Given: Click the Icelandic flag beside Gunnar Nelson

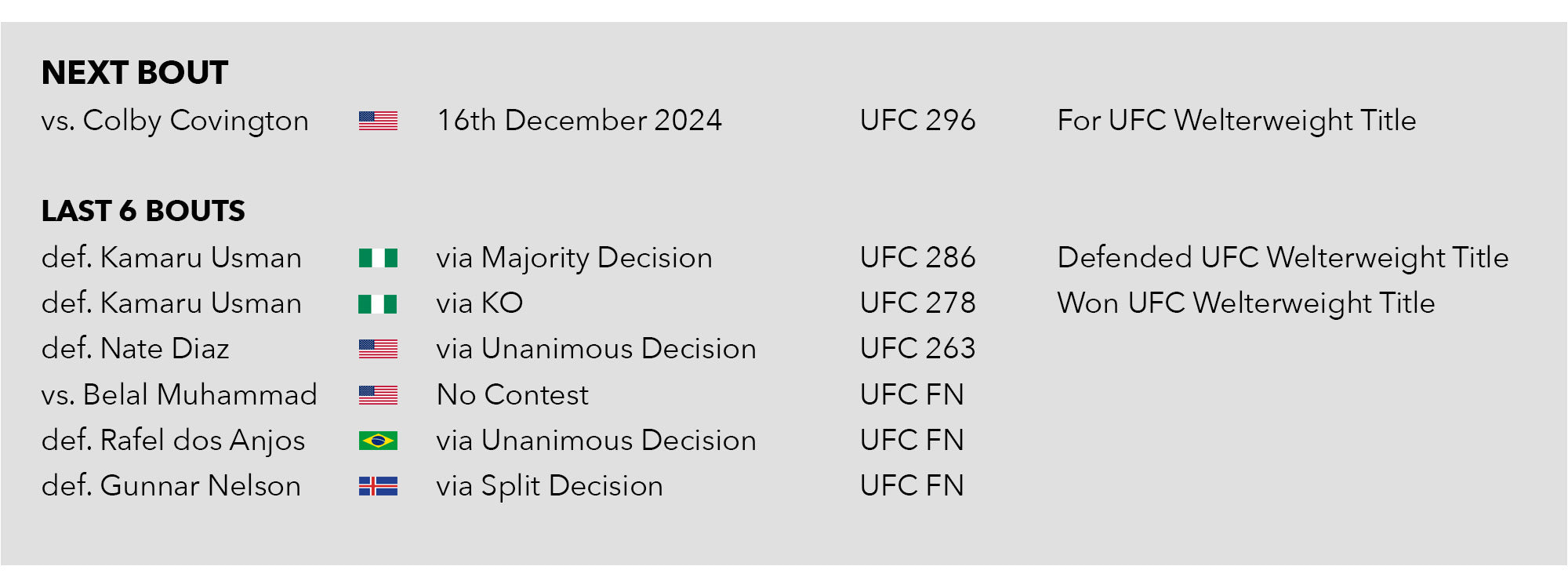Looking at the screenshot, I should [x=378, y=486].
